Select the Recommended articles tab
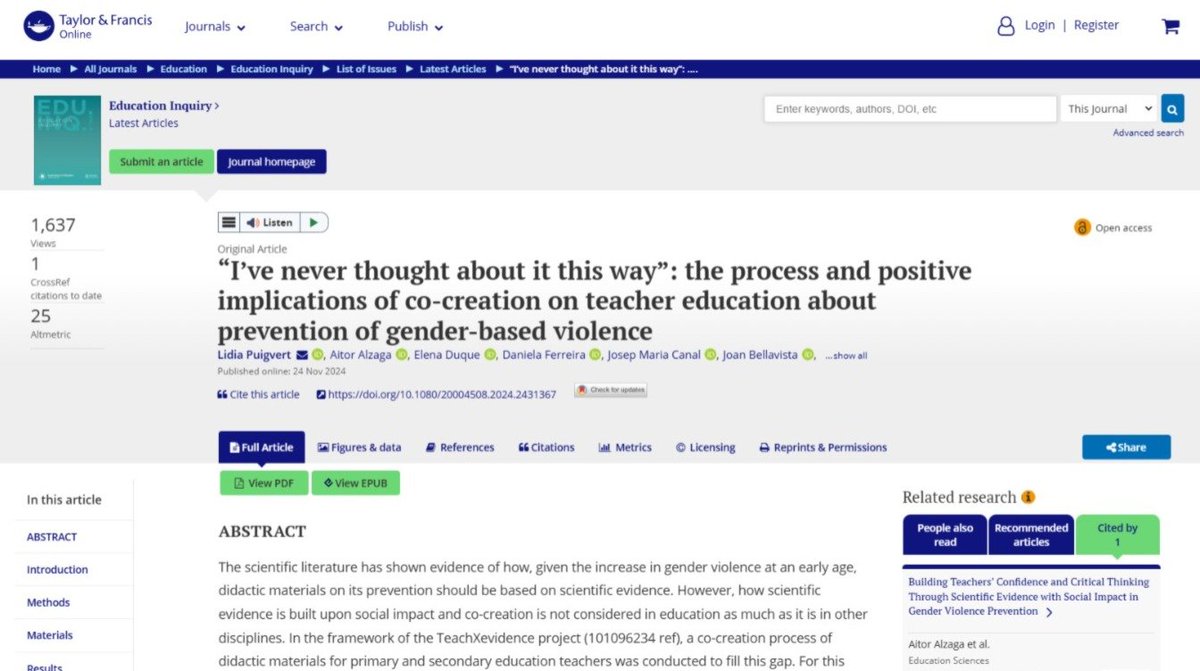This screenshot has height=671, width=1200. pyautogui.click(x=1031, y=535)
